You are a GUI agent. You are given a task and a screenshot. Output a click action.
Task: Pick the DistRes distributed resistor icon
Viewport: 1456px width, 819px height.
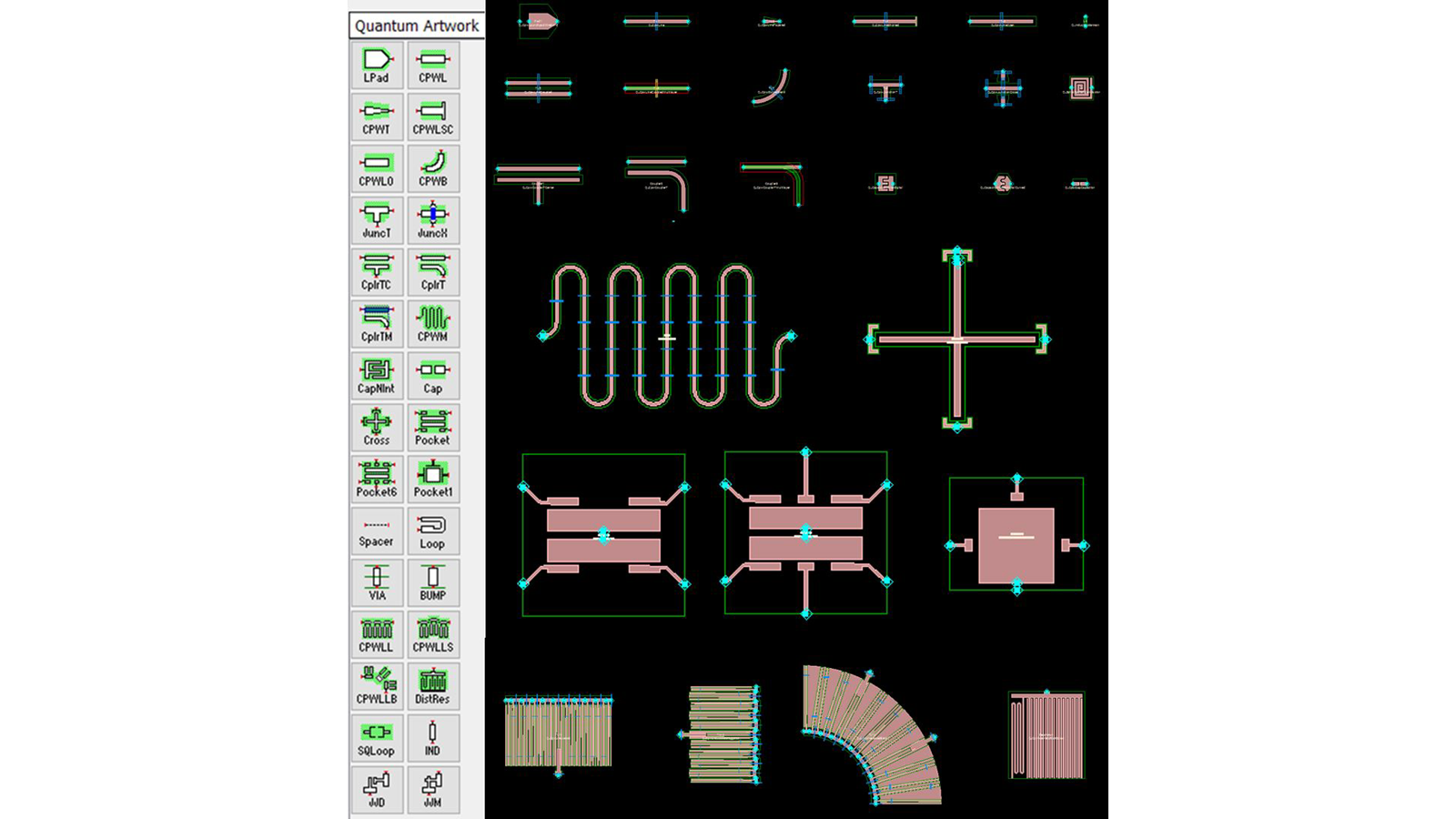(x=432, y=684)
